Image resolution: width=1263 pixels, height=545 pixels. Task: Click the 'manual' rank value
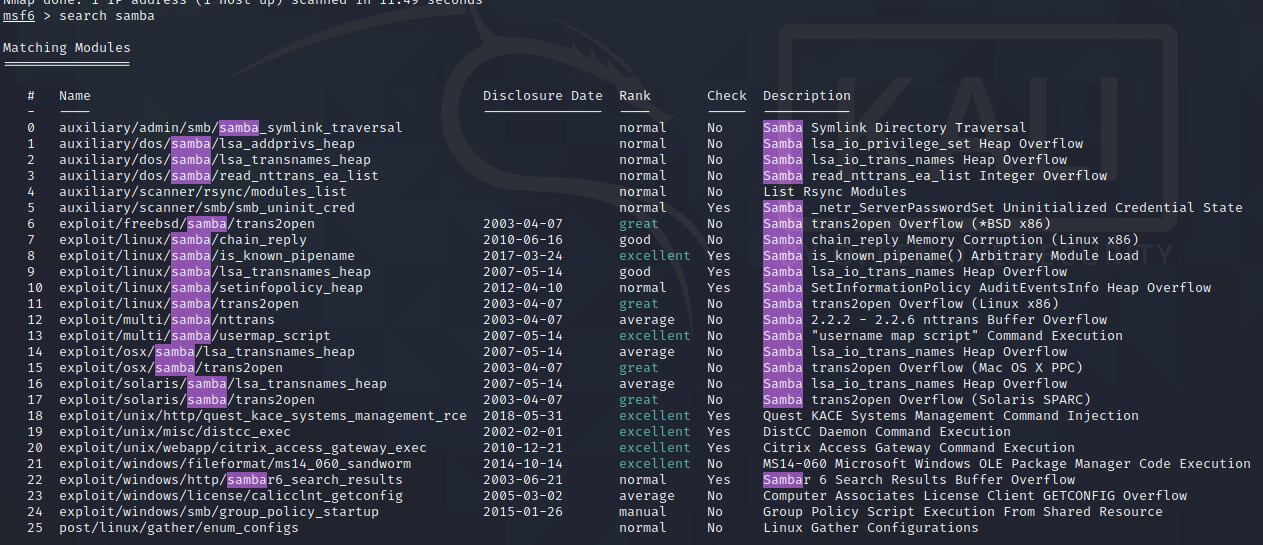(643, 512)
